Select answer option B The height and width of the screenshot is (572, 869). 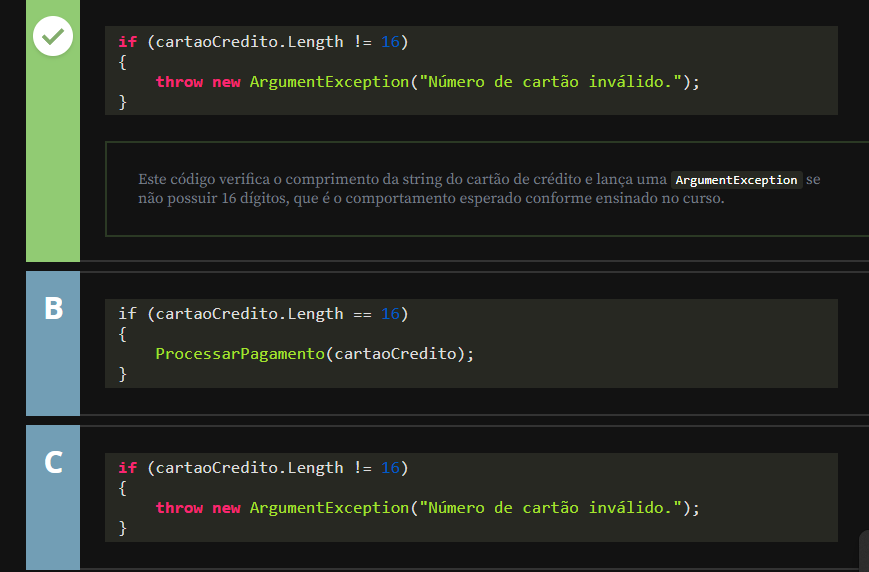(x=53, y=308)
